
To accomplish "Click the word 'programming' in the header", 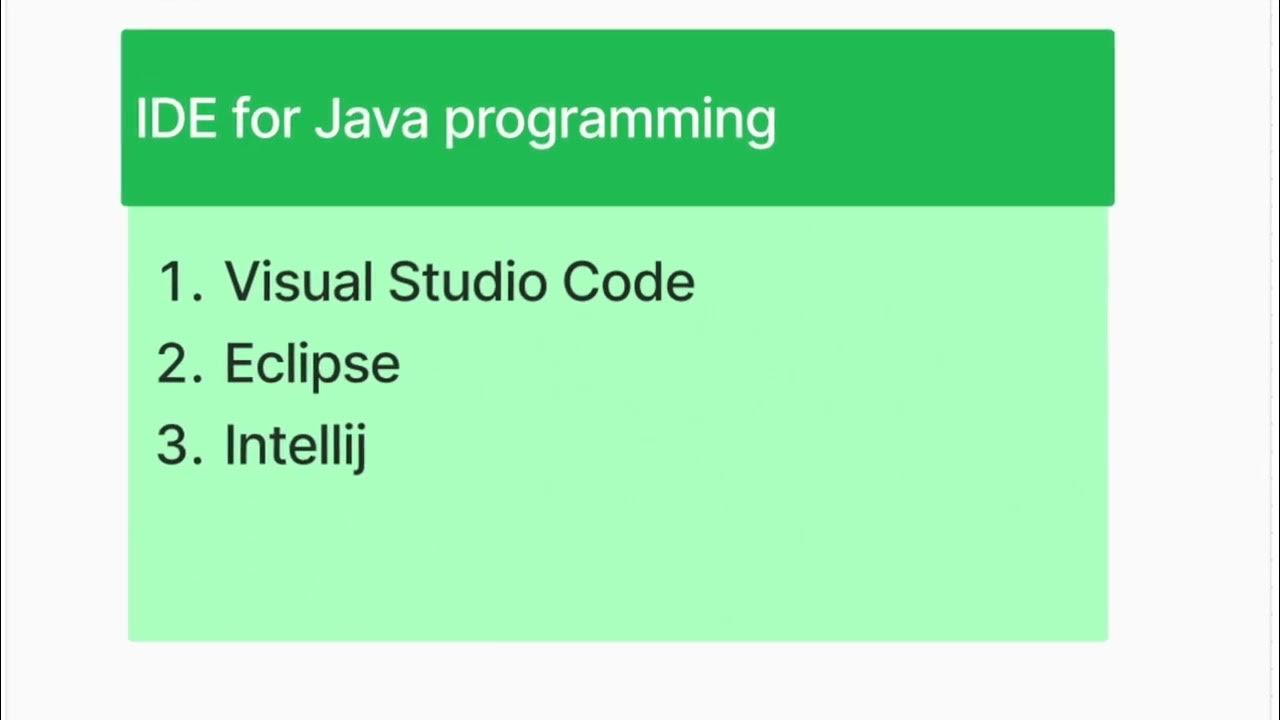I will click(610, 123).
